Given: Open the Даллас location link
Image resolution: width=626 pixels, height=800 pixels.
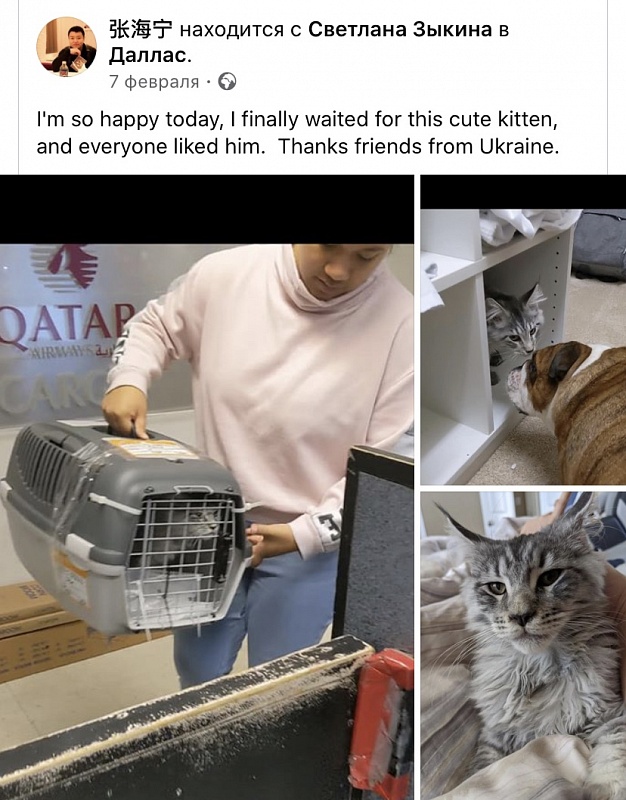Looking at the screenshot, I should (150, 56).
